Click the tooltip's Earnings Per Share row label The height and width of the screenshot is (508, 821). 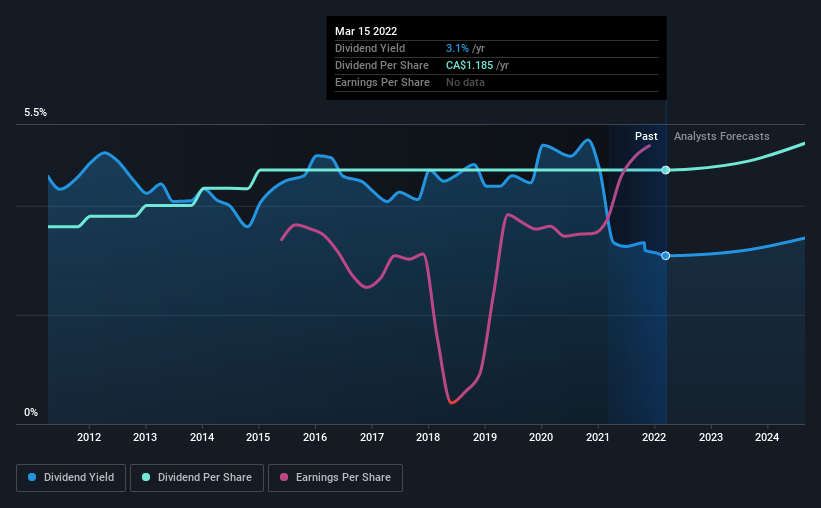point(382,82)
